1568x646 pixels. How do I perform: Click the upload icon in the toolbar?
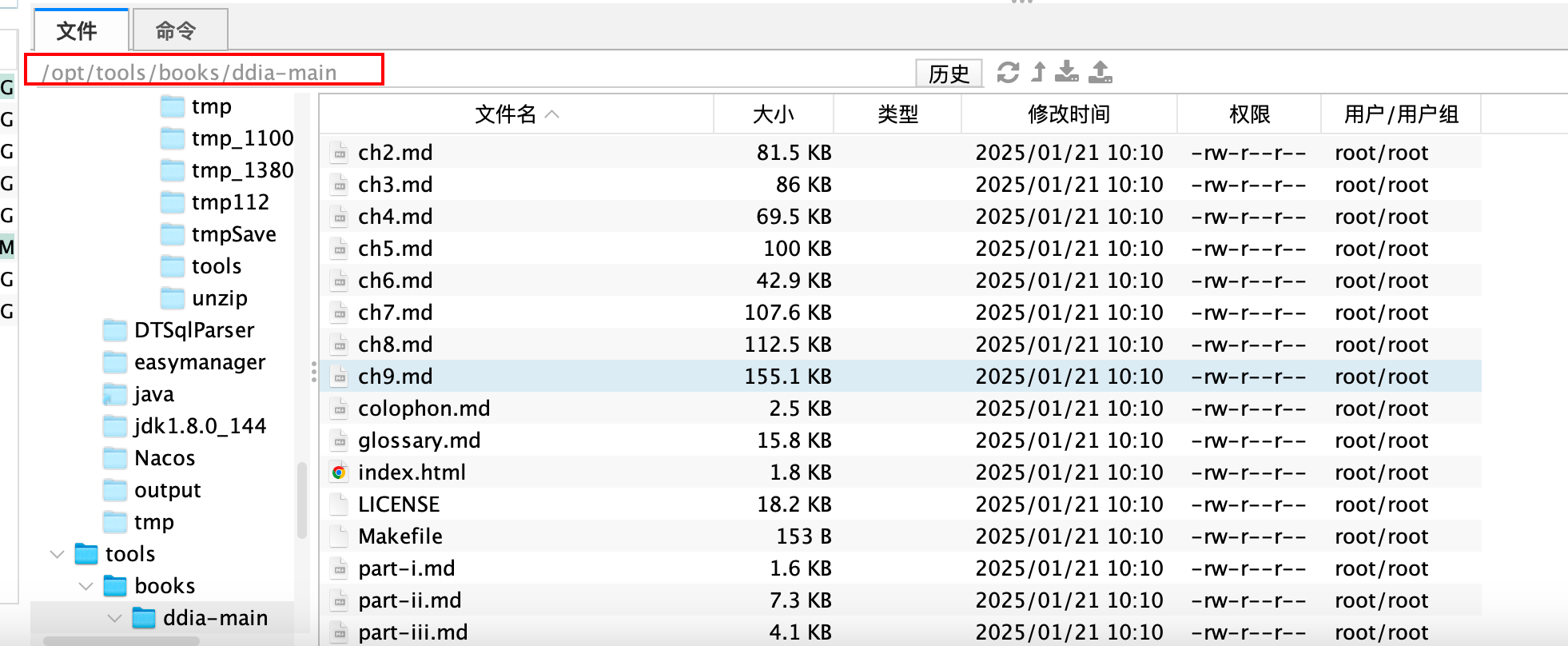1100,73
